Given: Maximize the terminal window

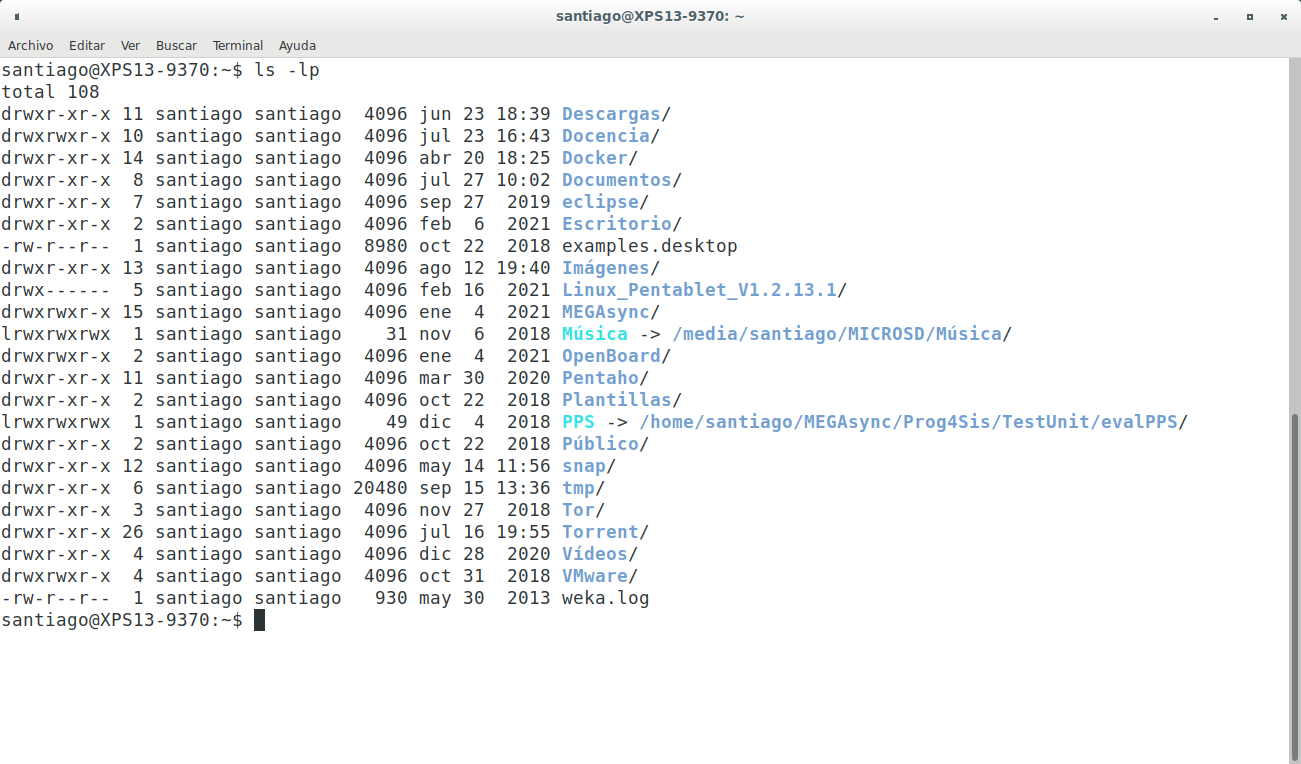Looking at the screenshot, I should point(1249,17).
